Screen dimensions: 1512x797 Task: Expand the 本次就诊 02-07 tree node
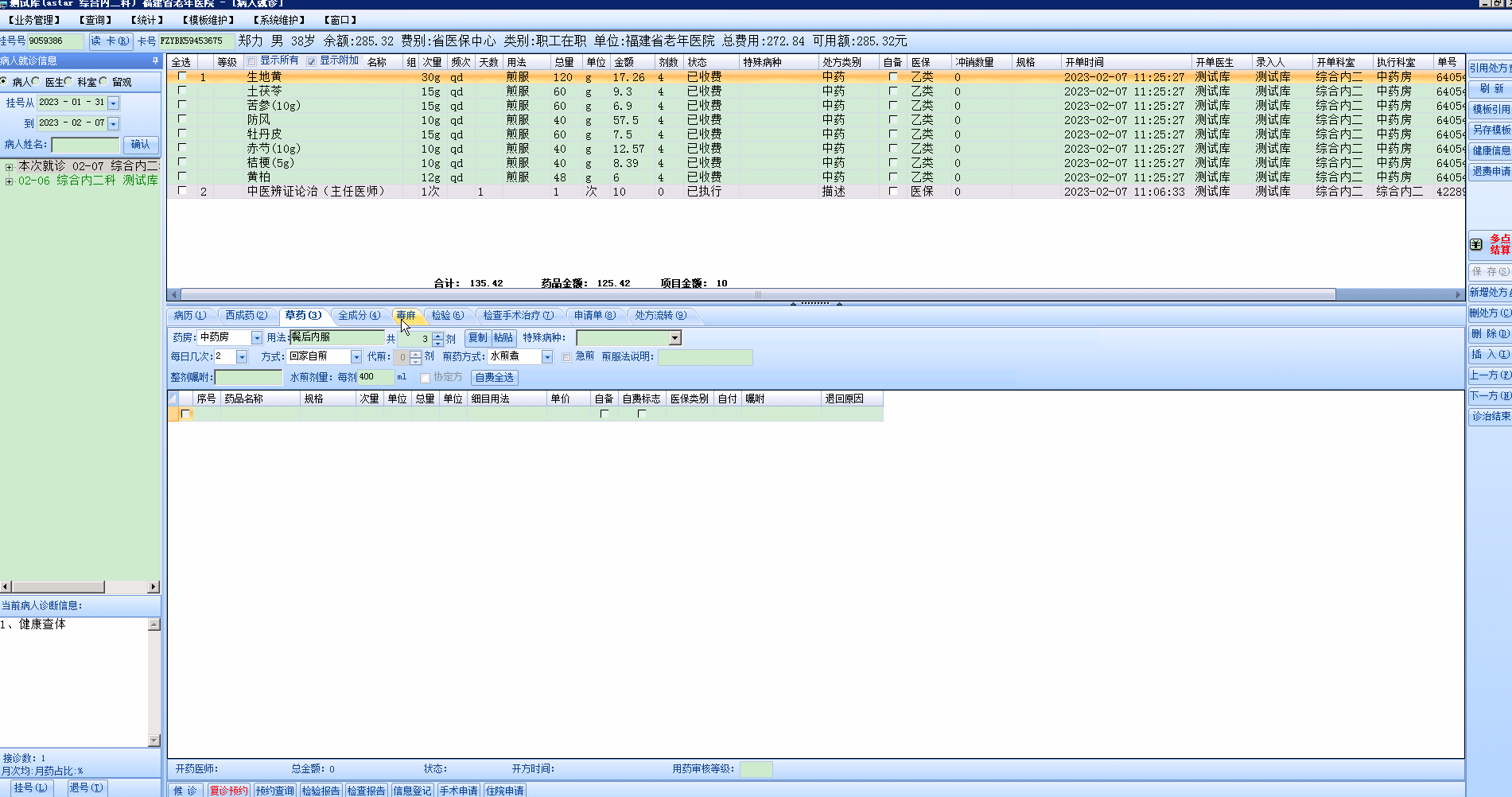(9, 167)
